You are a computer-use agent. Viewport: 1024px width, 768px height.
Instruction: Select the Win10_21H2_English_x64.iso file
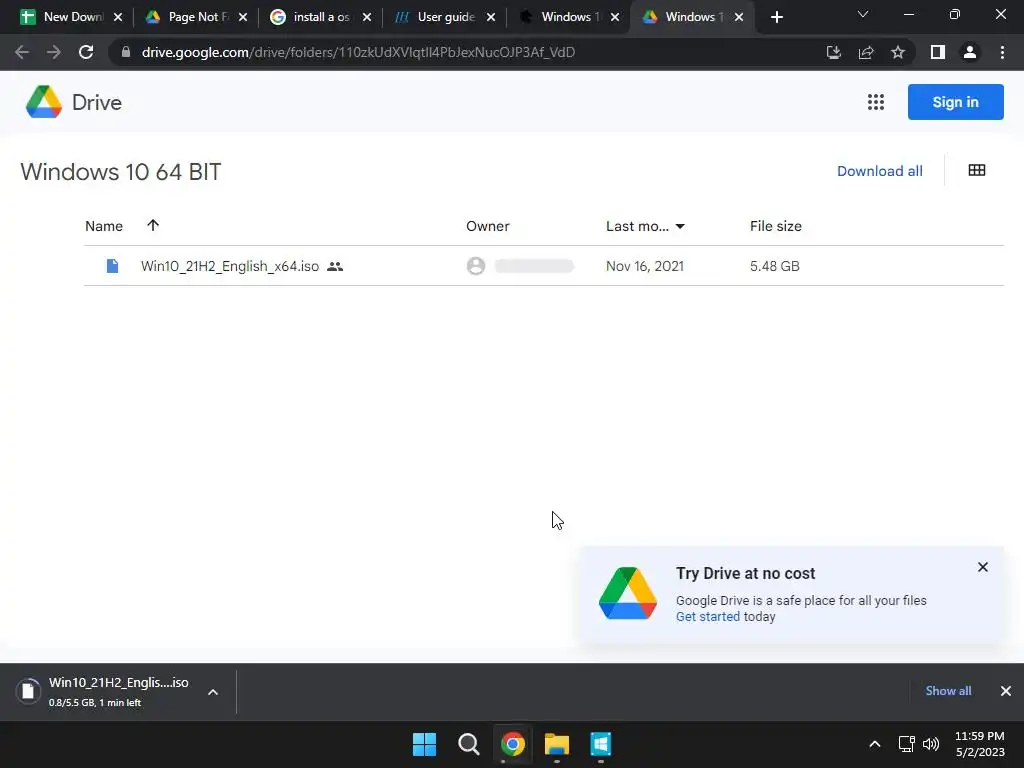tap(543, 266)
